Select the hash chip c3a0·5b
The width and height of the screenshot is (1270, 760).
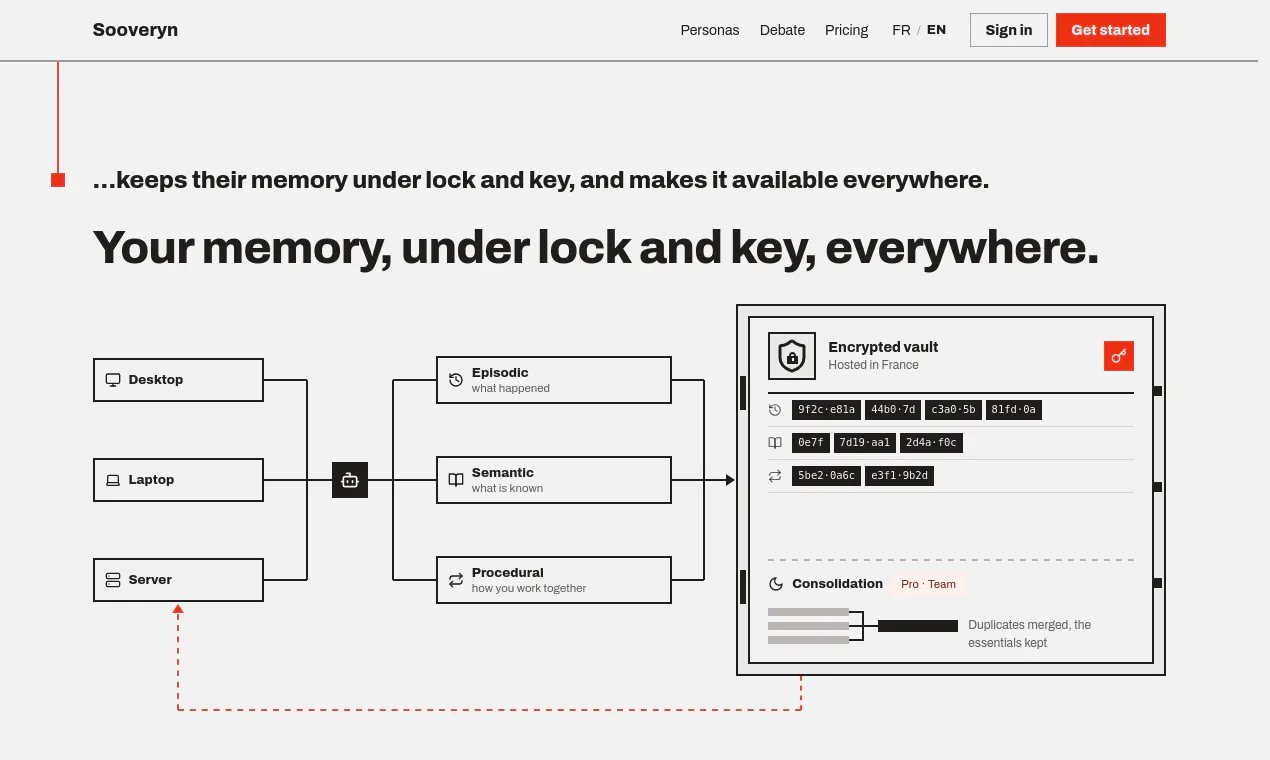(x=952, y=409)
